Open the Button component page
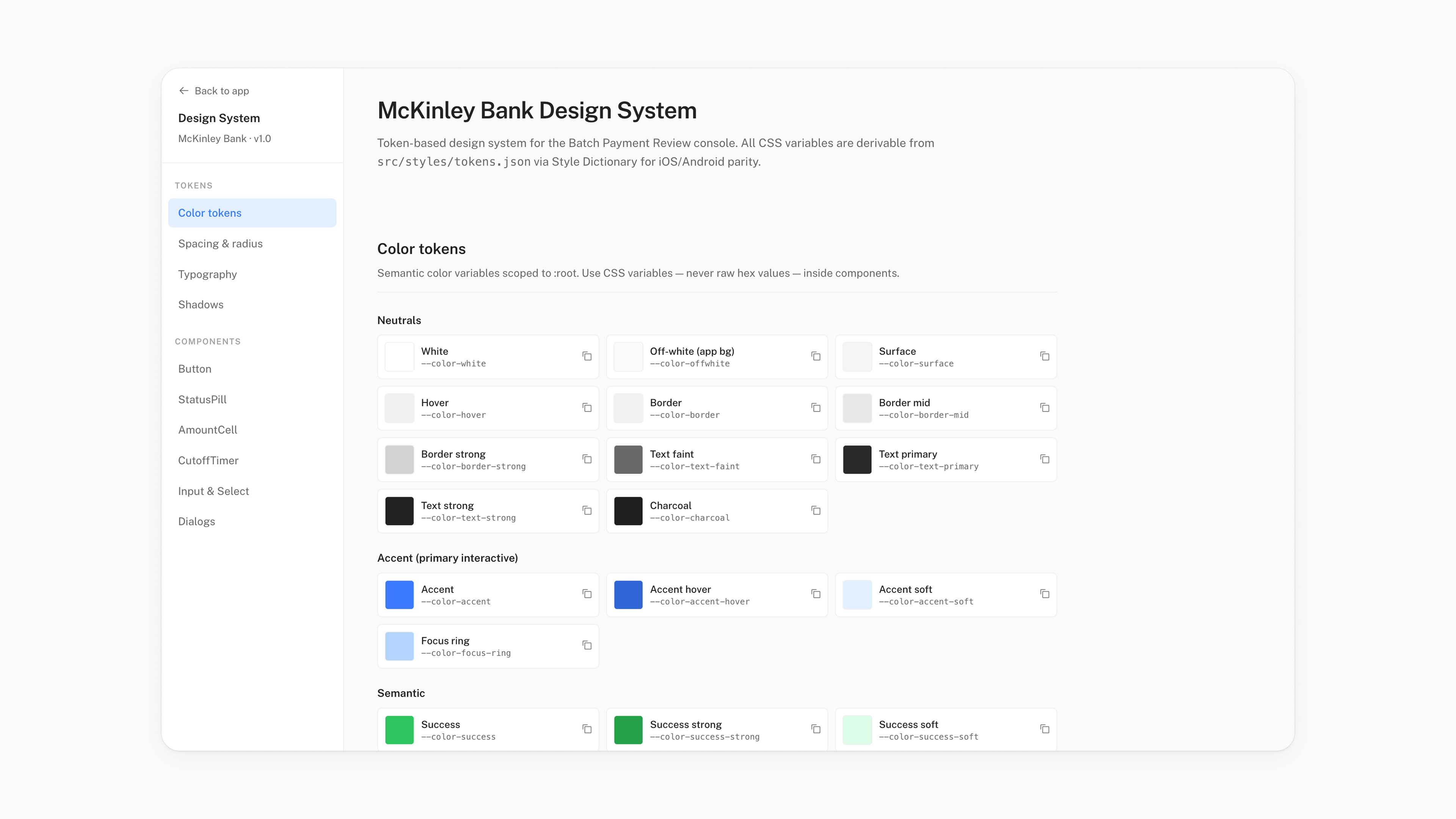 tap(252, 369)
